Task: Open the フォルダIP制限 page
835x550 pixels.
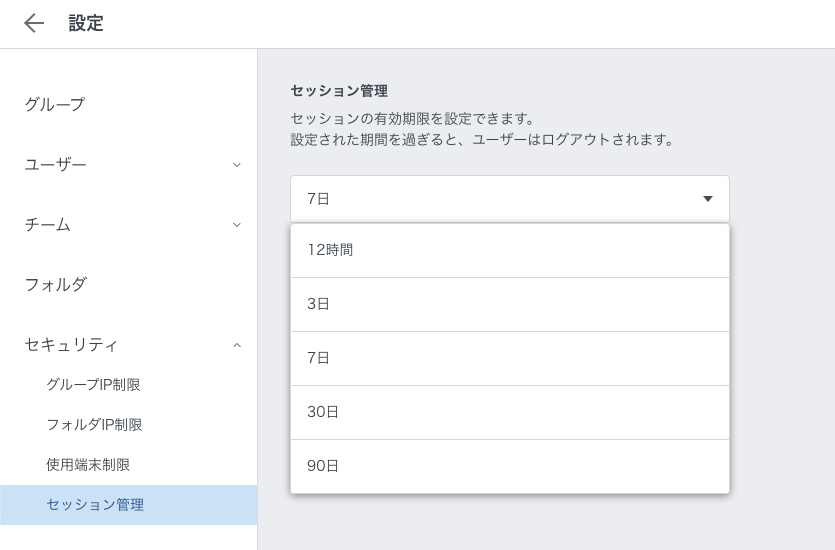Action: [94, 425]
